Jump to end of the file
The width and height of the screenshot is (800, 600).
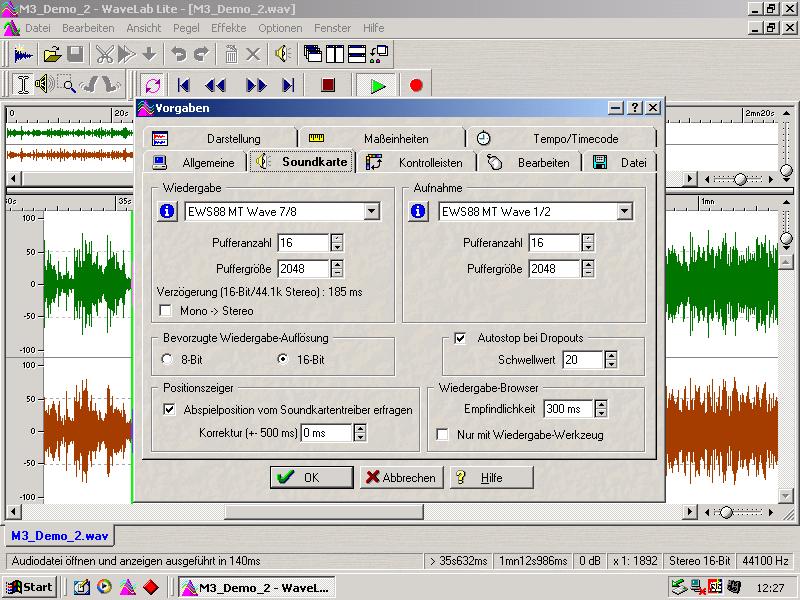tap(288, 85)
